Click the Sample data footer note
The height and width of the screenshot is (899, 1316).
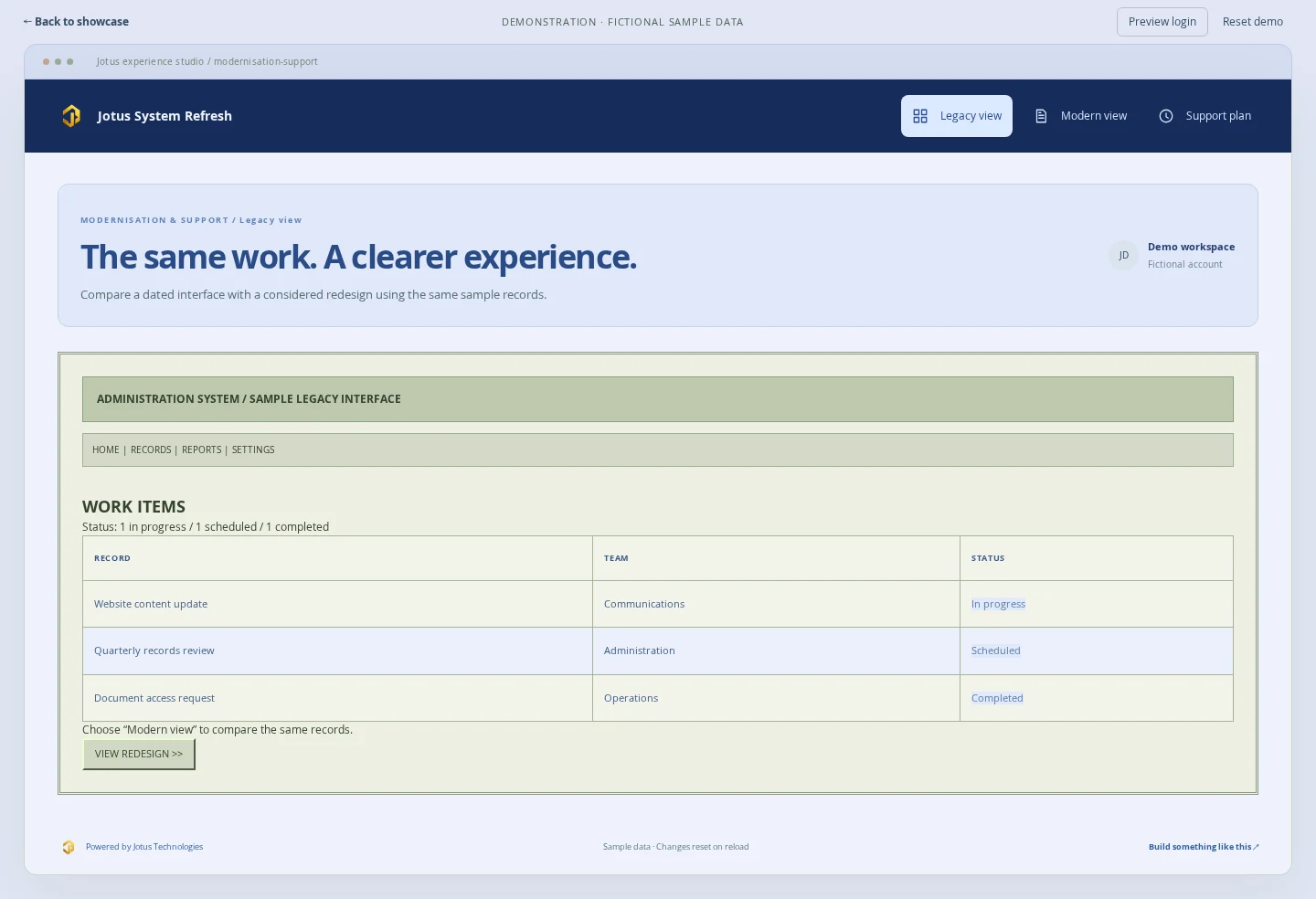[x=675, y=847]
